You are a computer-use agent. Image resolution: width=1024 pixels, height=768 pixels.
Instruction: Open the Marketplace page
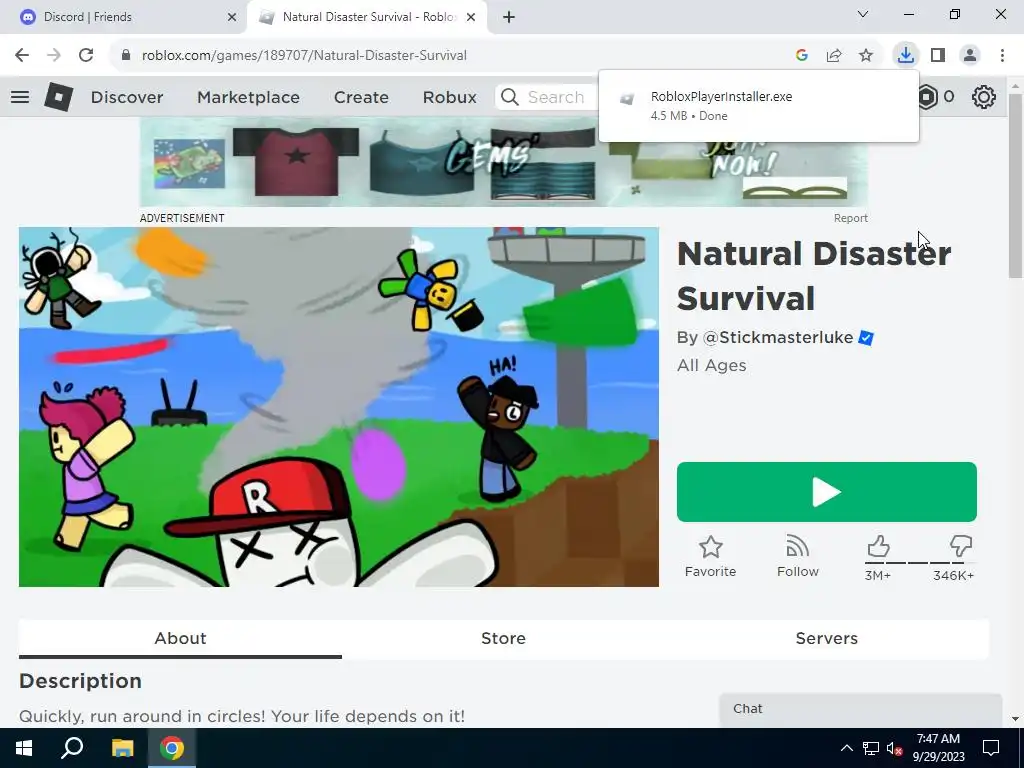(x=248, y=97)
